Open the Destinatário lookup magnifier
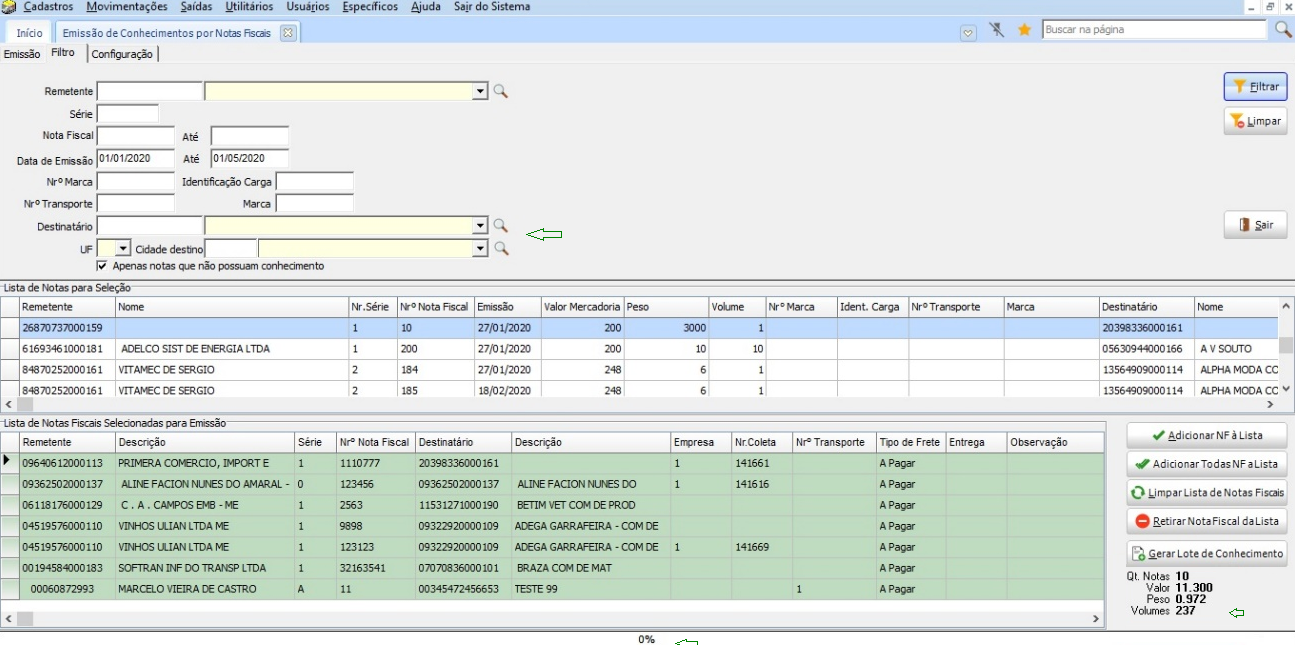The height and width of the screenshot is (645, 1295). click(501, 227)
